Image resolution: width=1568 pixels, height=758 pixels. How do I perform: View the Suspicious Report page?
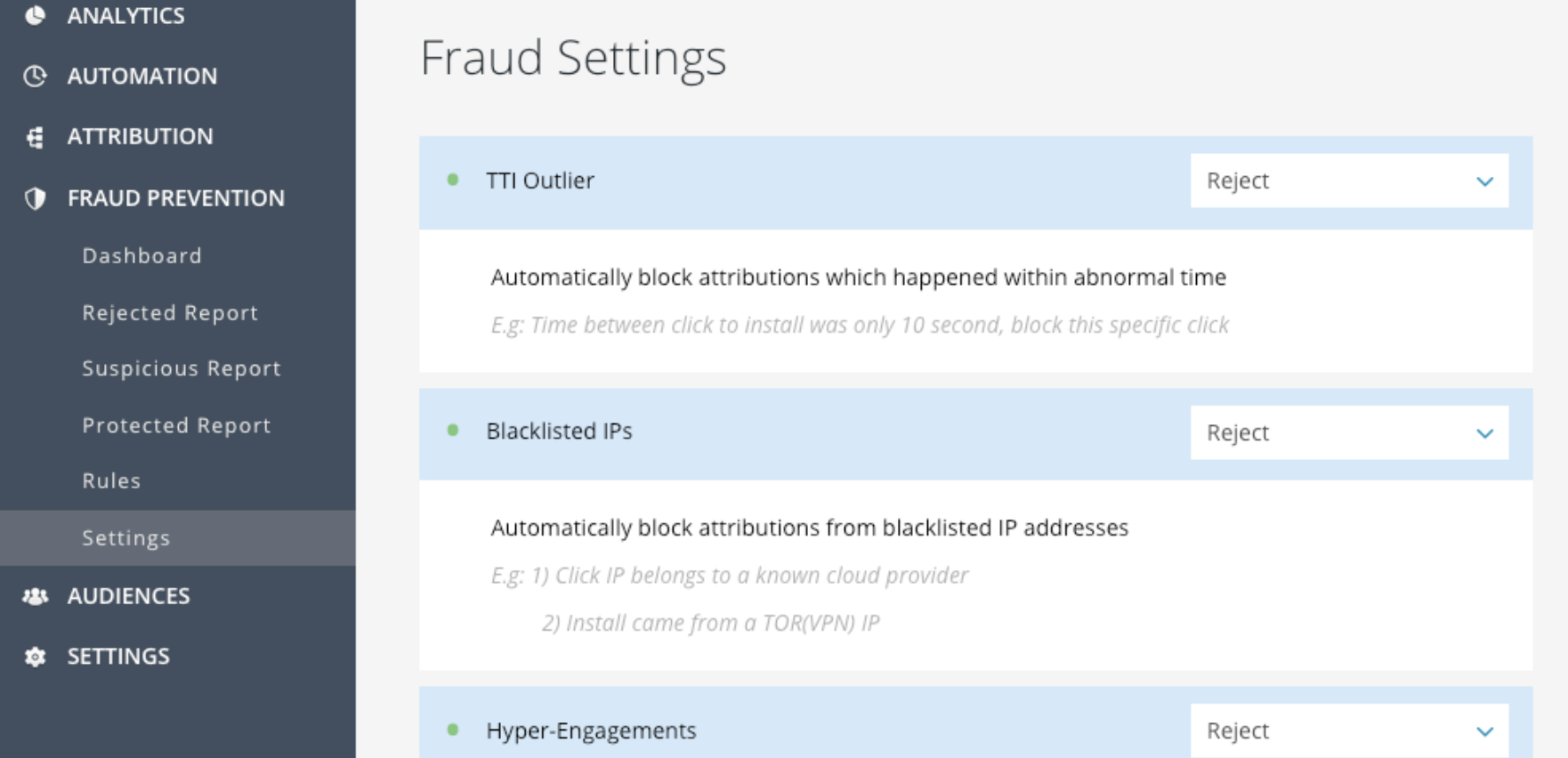[x=182, y=368]
